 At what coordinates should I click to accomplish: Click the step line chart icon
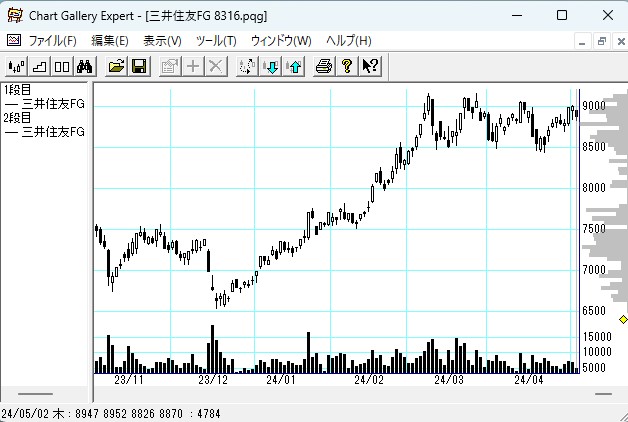coord(39,66)
